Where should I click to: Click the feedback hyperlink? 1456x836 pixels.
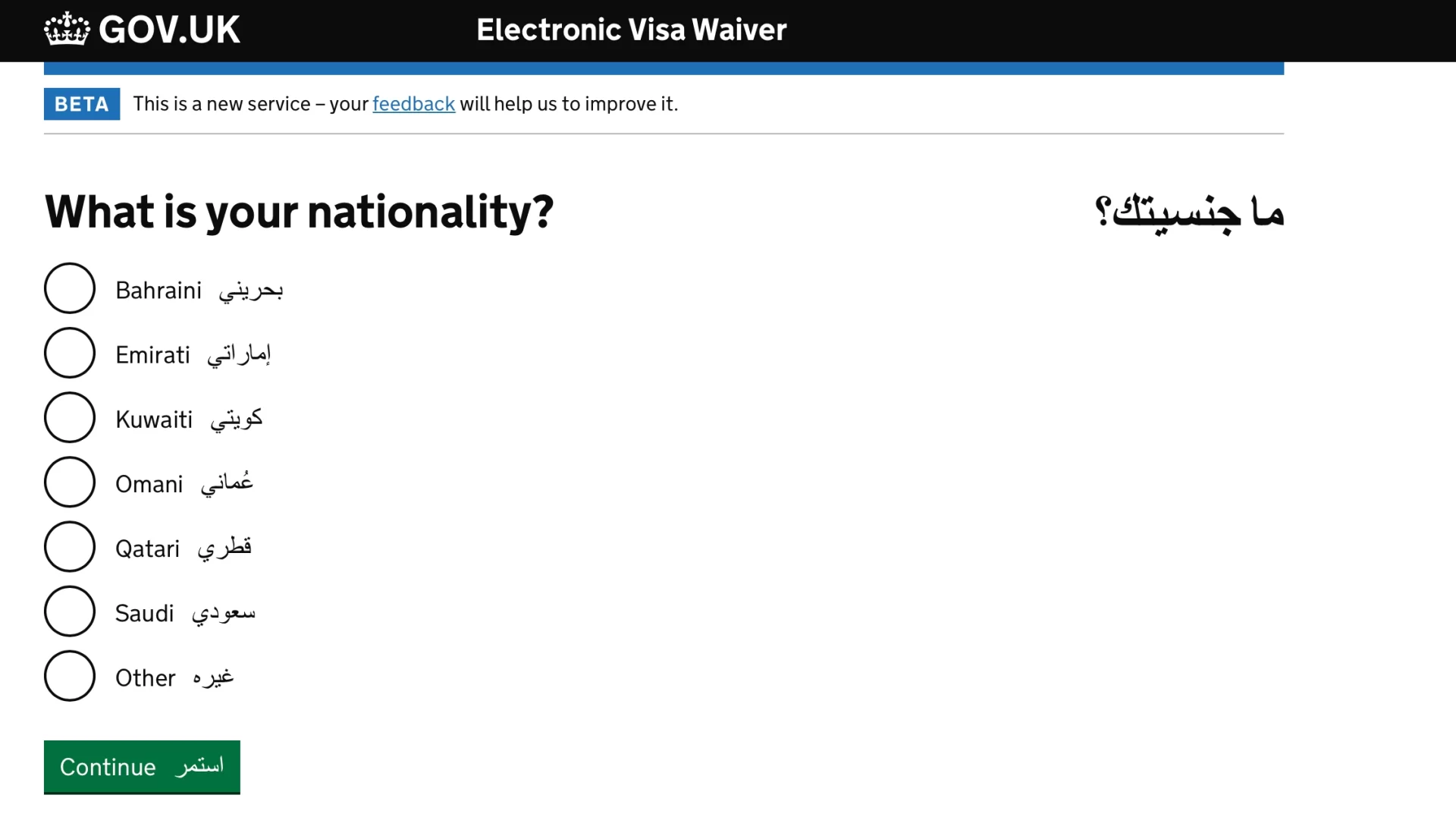tap(413, 104)
